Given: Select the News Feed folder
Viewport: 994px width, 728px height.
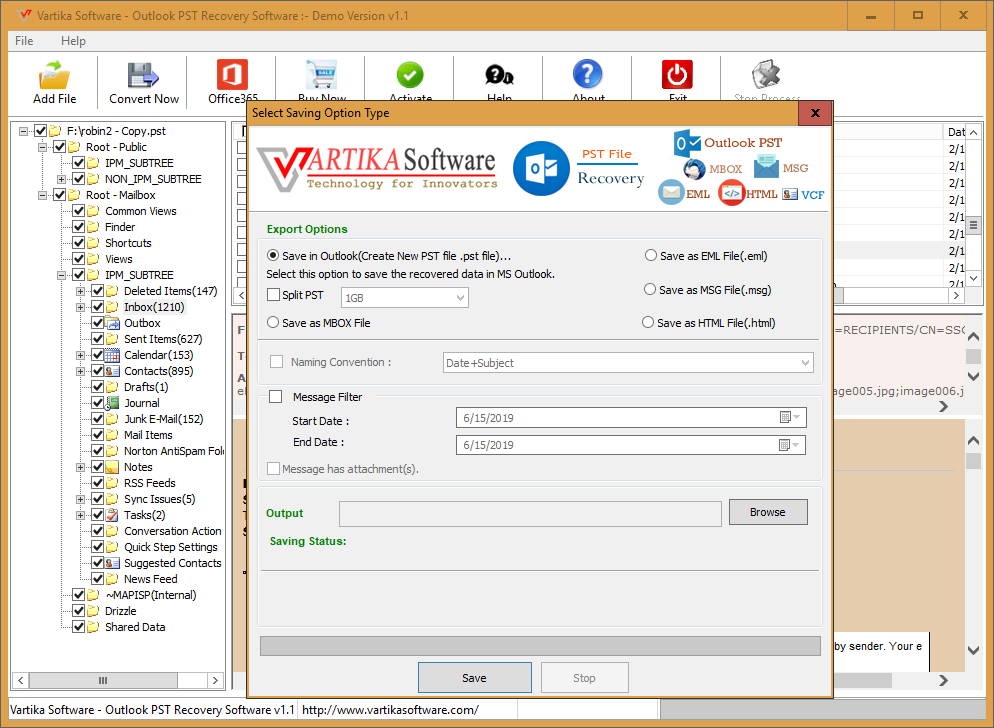Looking at the screenshot, I should (150, 579).
